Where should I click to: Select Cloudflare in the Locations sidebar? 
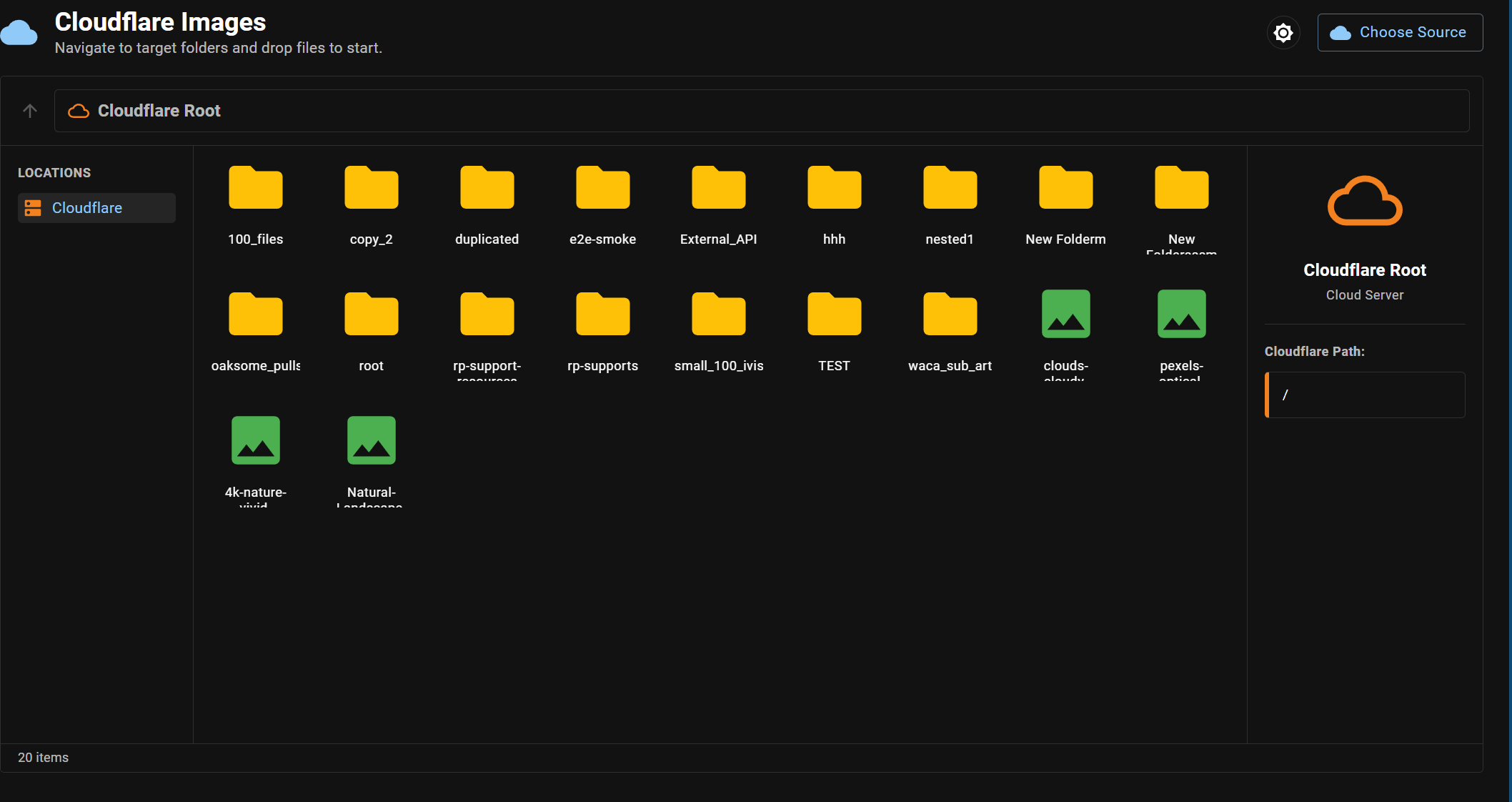(x=96, y=208)
